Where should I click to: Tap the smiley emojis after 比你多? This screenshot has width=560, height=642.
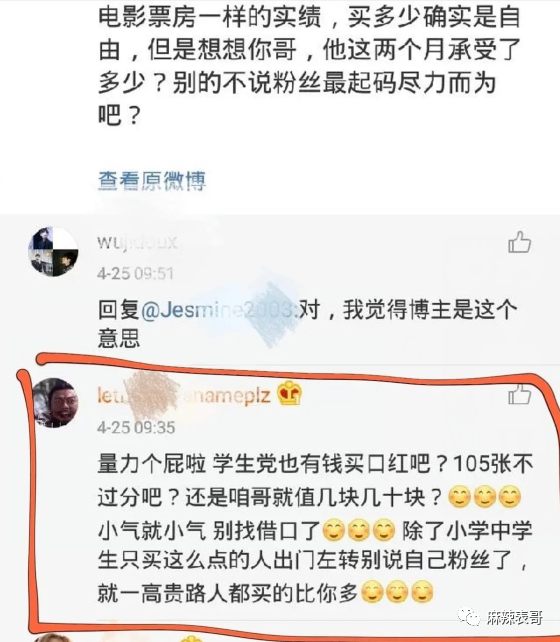click(397, 592)
